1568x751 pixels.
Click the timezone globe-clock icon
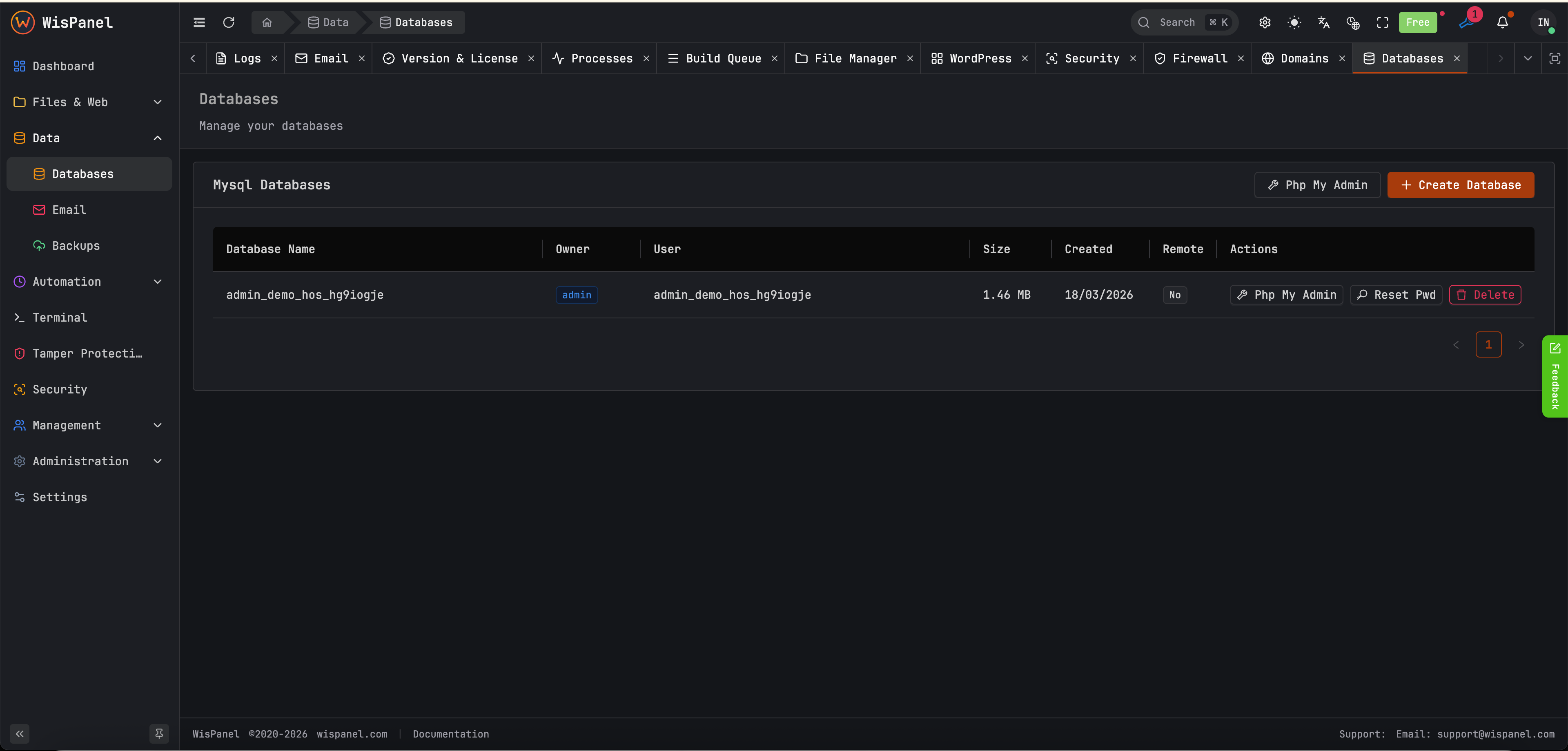[x=1353, y=22]
